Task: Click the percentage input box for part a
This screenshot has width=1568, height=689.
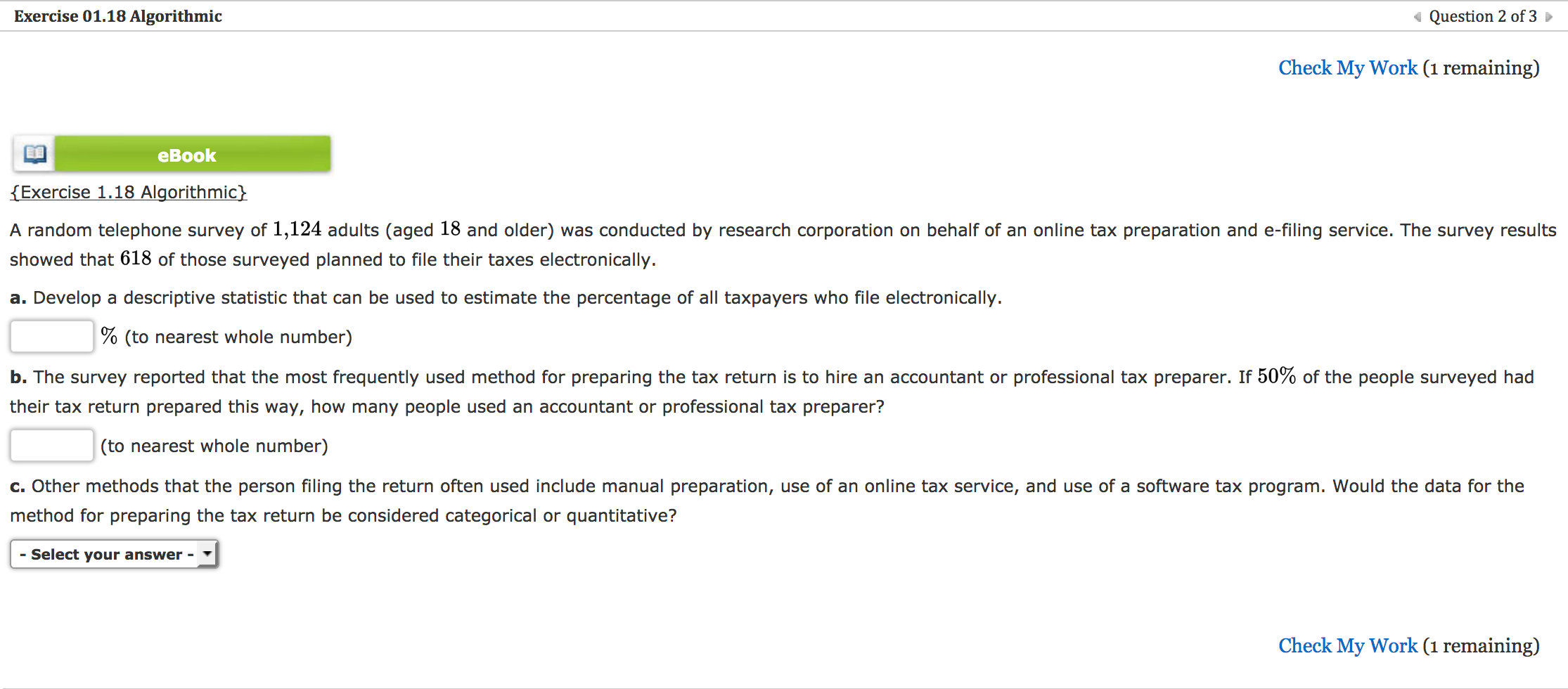Action: click(51, 336)
